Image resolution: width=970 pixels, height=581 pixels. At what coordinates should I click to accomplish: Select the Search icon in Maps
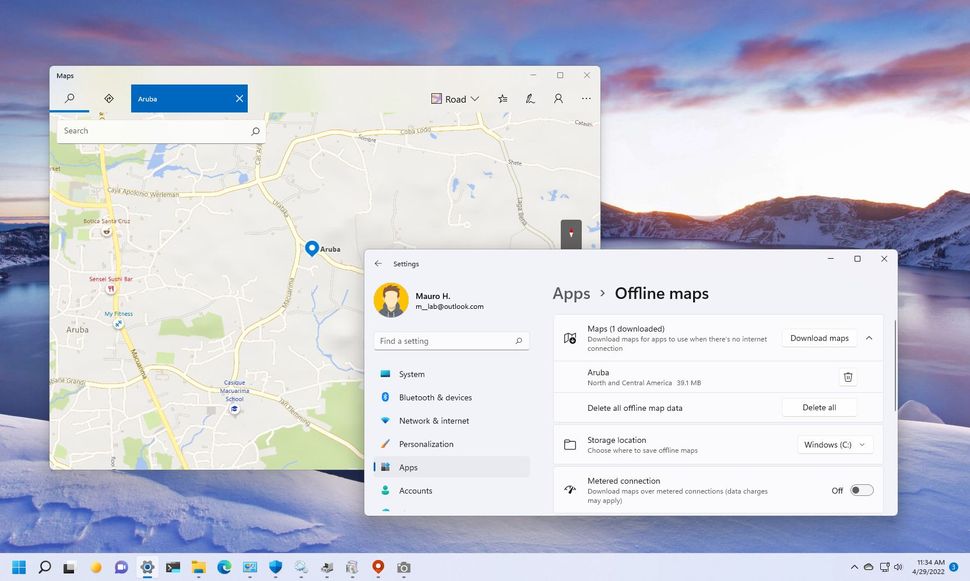click(69, 98)
